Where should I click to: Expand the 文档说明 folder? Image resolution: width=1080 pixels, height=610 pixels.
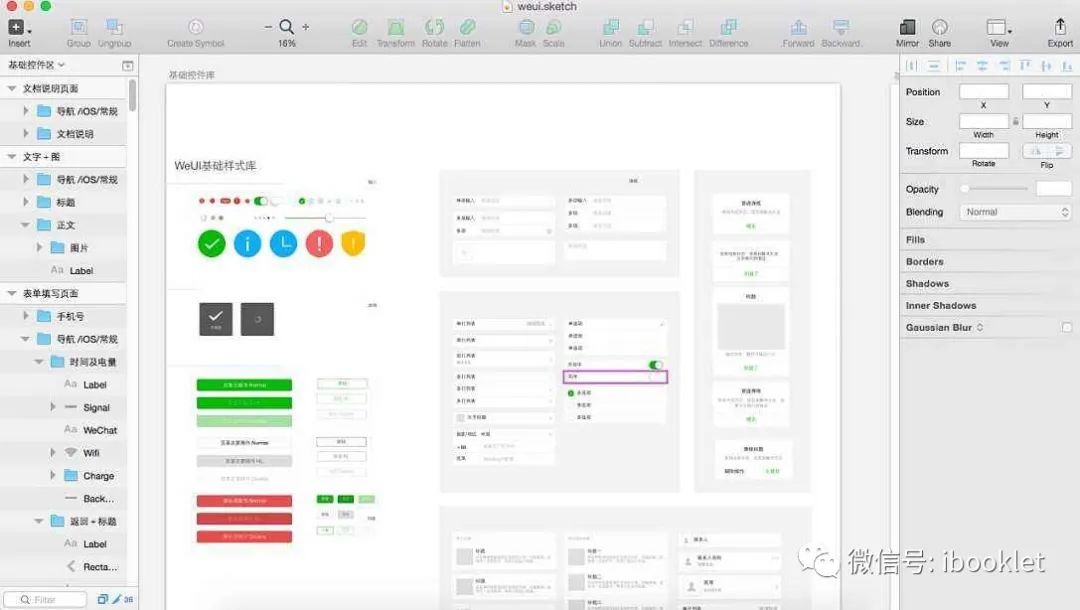coord(25,134)
